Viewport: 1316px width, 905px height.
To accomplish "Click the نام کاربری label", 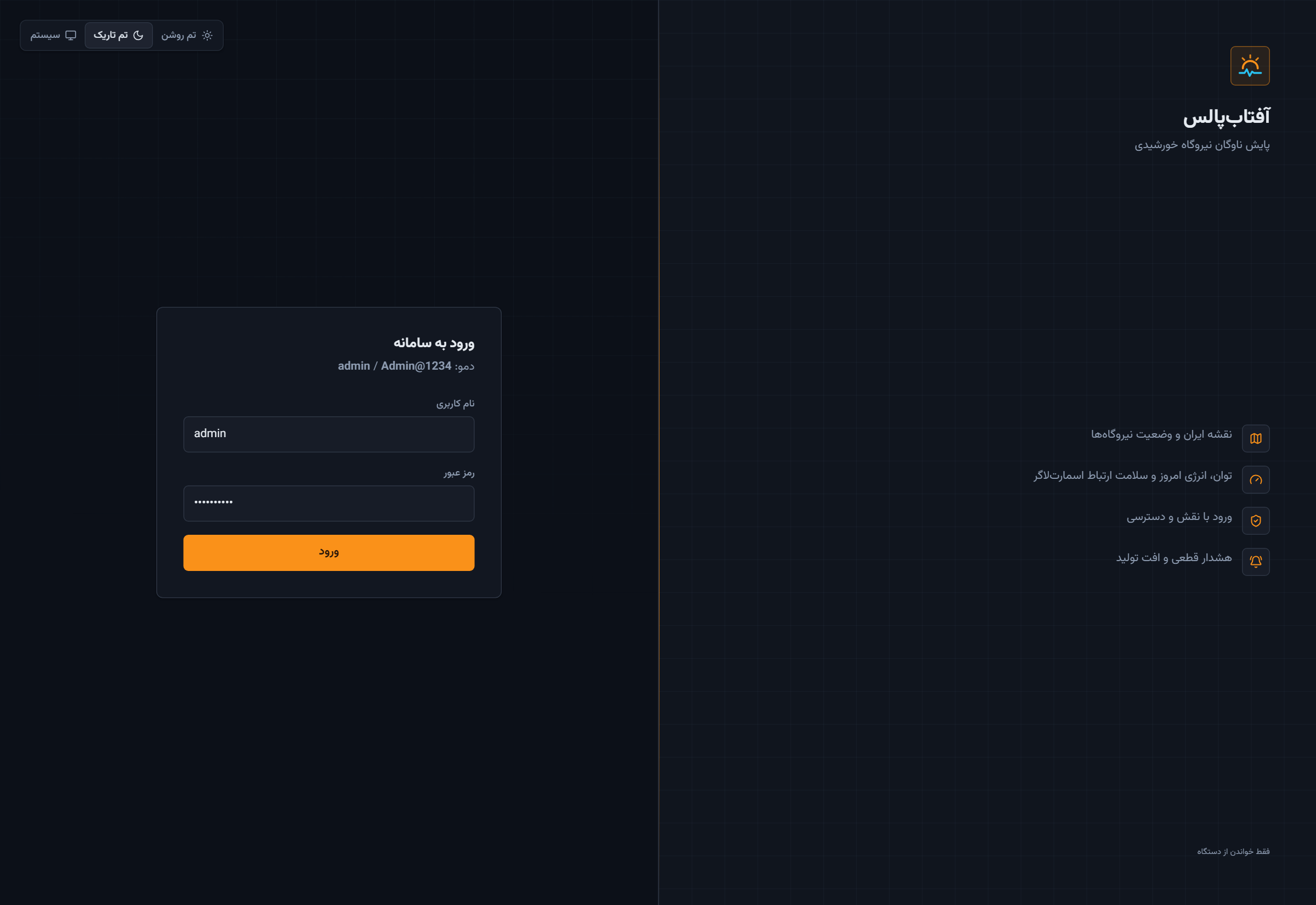I will 455,404.
